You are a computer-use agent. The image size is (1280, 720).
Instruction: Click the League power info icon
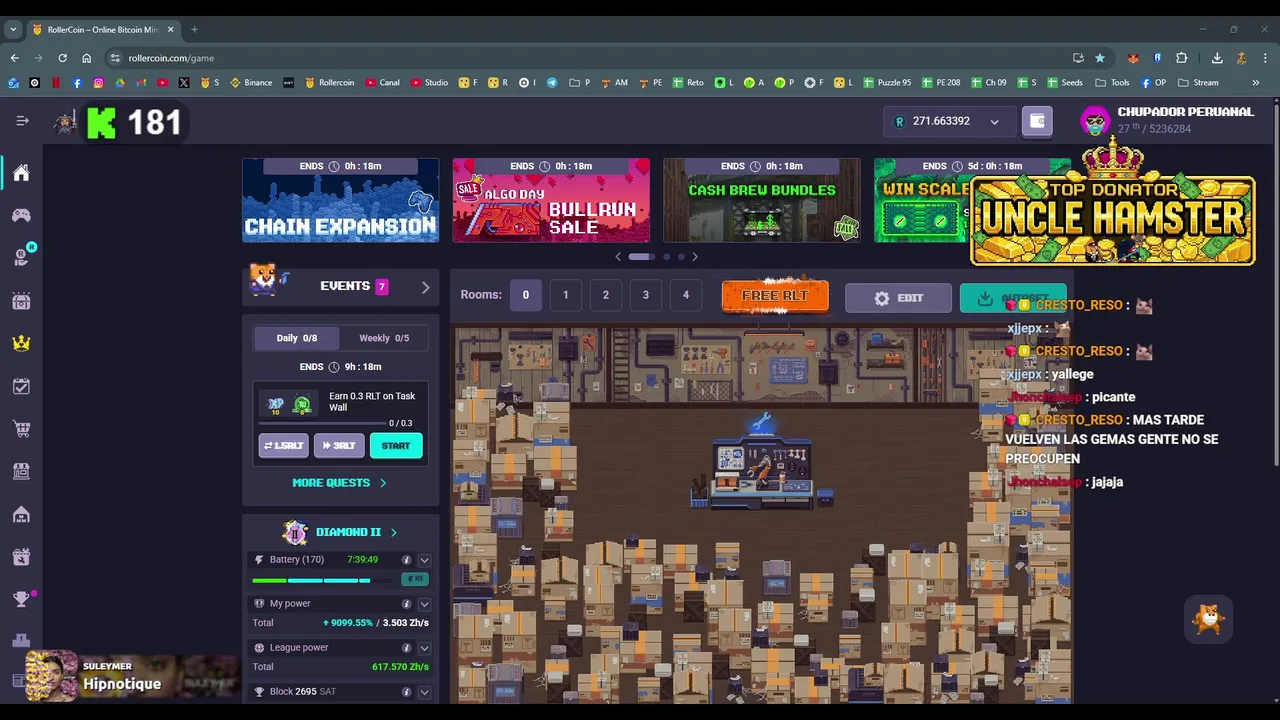[406, 648]
